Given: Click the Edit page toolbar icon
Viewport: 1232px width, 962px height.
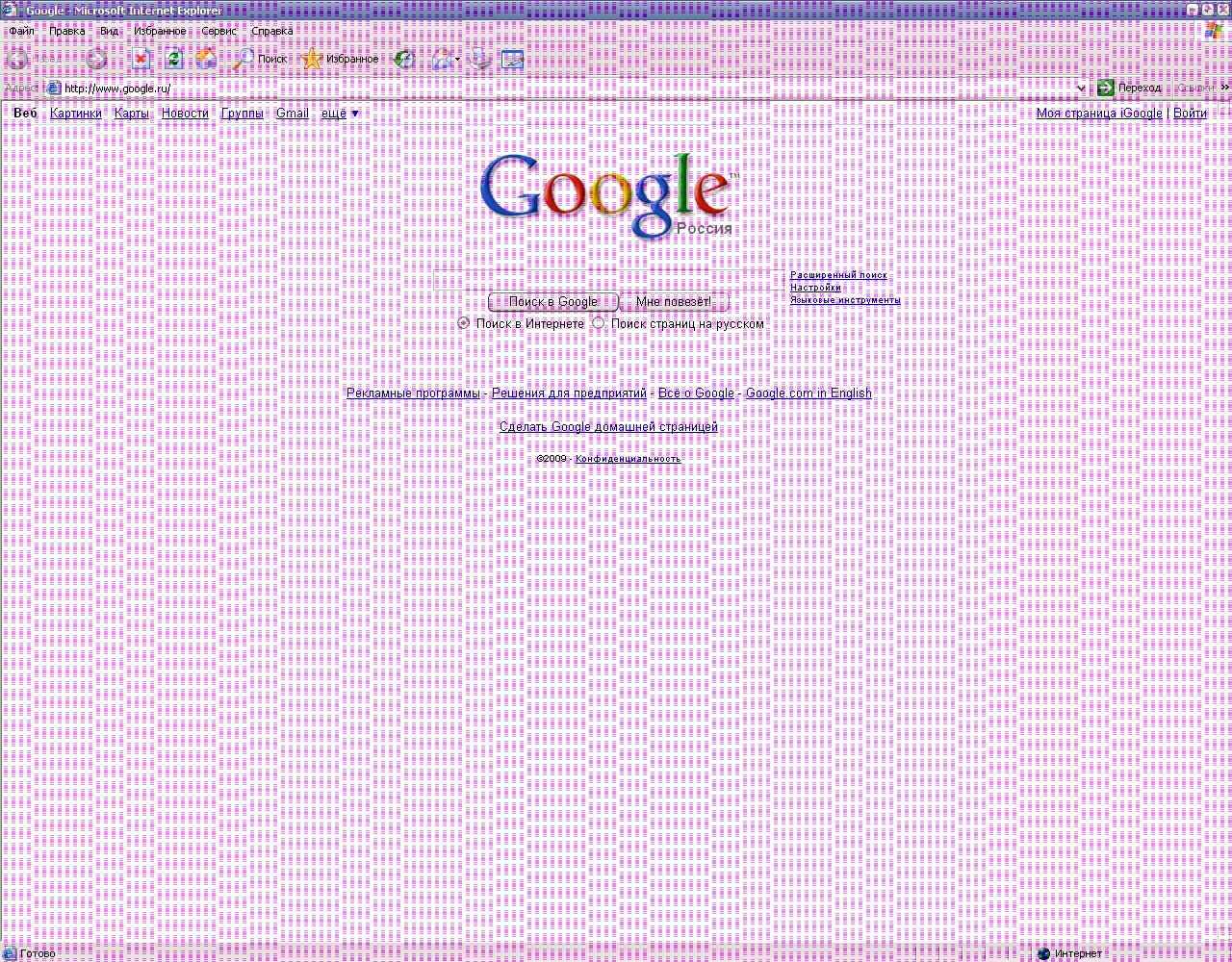Looking at the screenshot, I should tap(513, 60).
